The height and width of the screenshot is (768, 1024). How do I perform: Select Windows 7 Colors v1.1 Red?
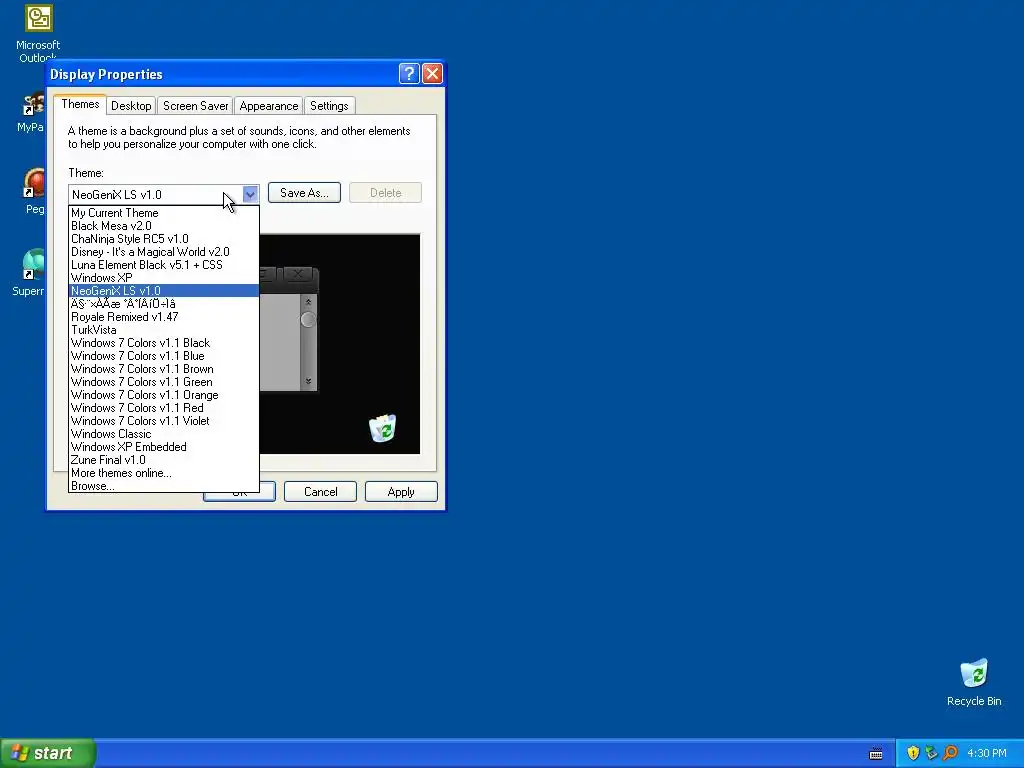164,408
